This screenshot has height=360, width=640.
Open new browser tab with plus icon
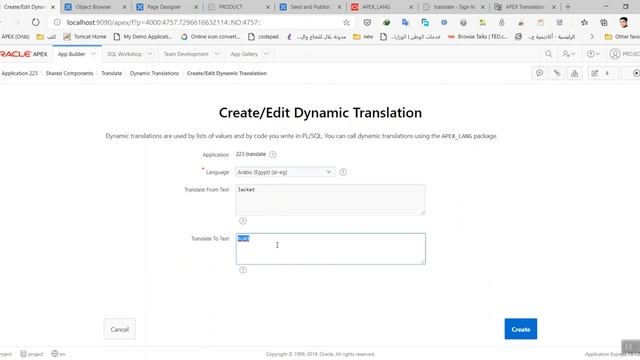[568, 7]
